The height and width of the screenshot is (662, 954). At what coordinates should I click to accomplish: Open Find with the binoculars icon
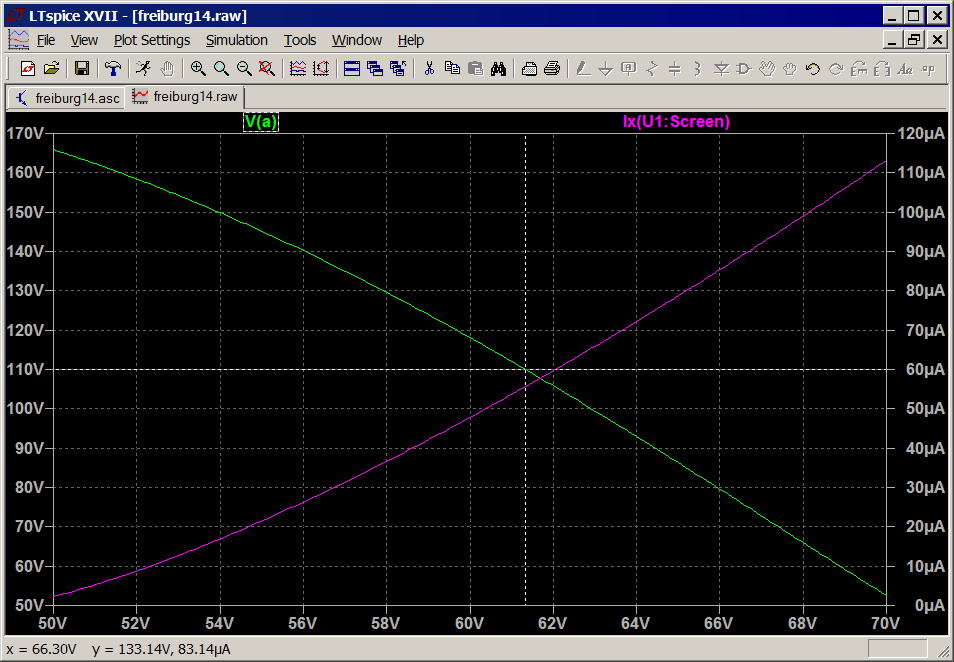[498, 69]
